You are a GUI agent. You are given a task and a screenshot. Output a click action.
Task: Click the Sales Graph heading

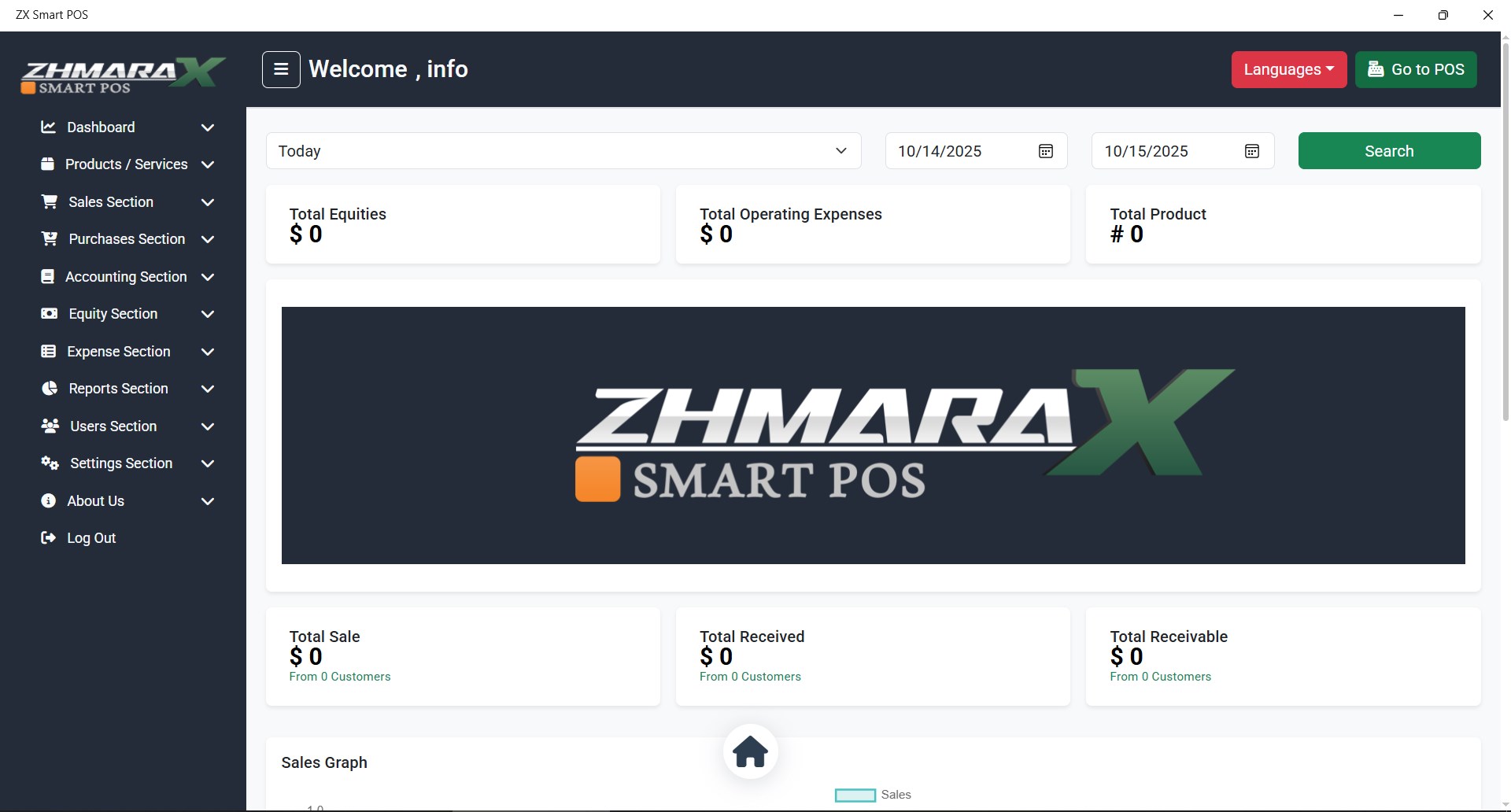324,762
